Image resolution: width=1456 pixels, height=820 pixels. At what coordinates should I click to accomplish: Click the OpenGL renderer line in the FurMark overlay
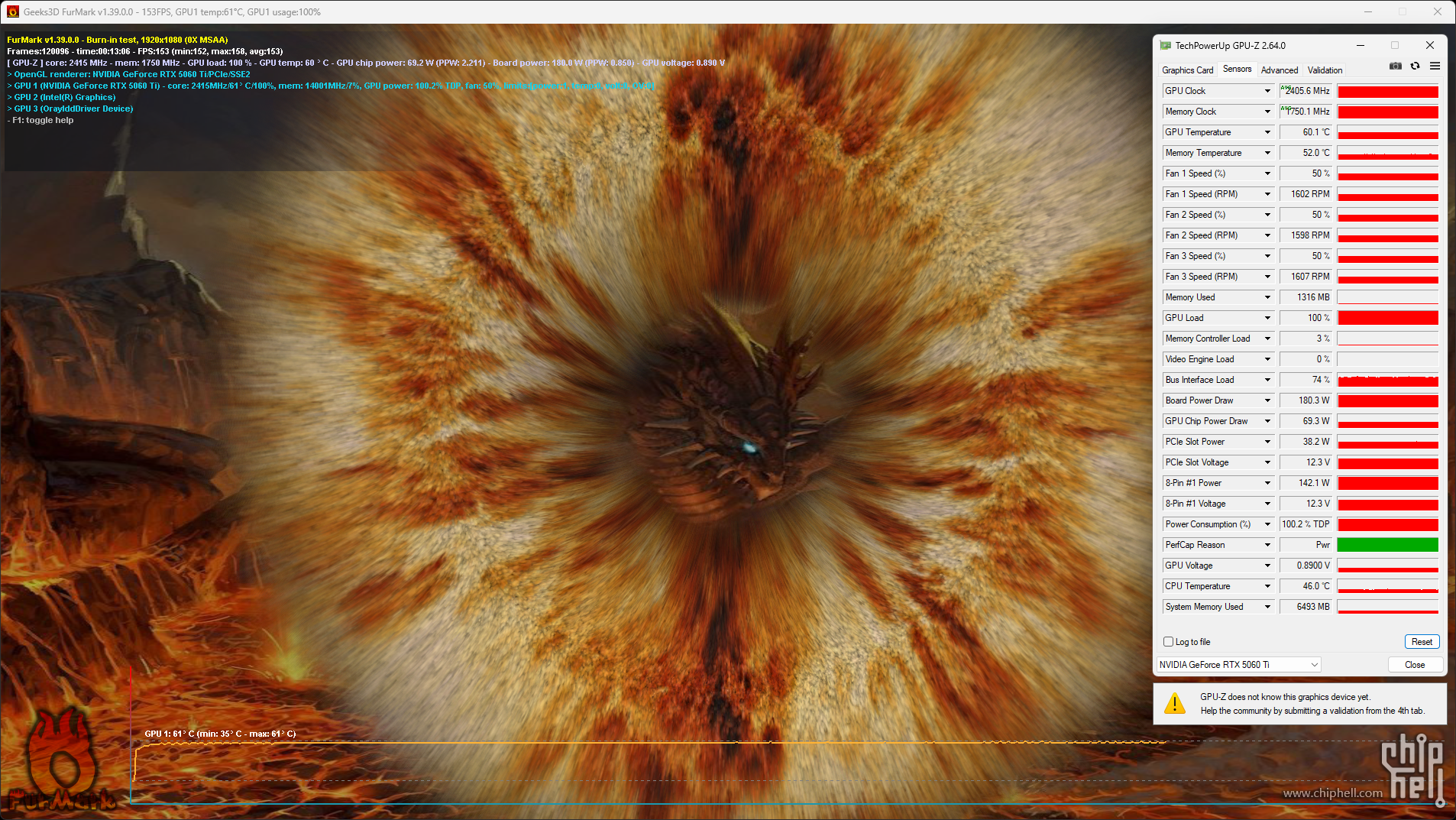click(129, 74)
